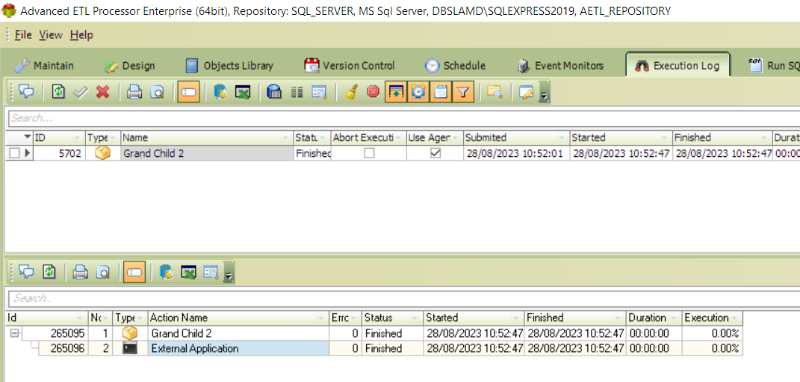800x382 pixels.
Task: Collapse the tree node for Id 265095
Action: tap(14, 334)
